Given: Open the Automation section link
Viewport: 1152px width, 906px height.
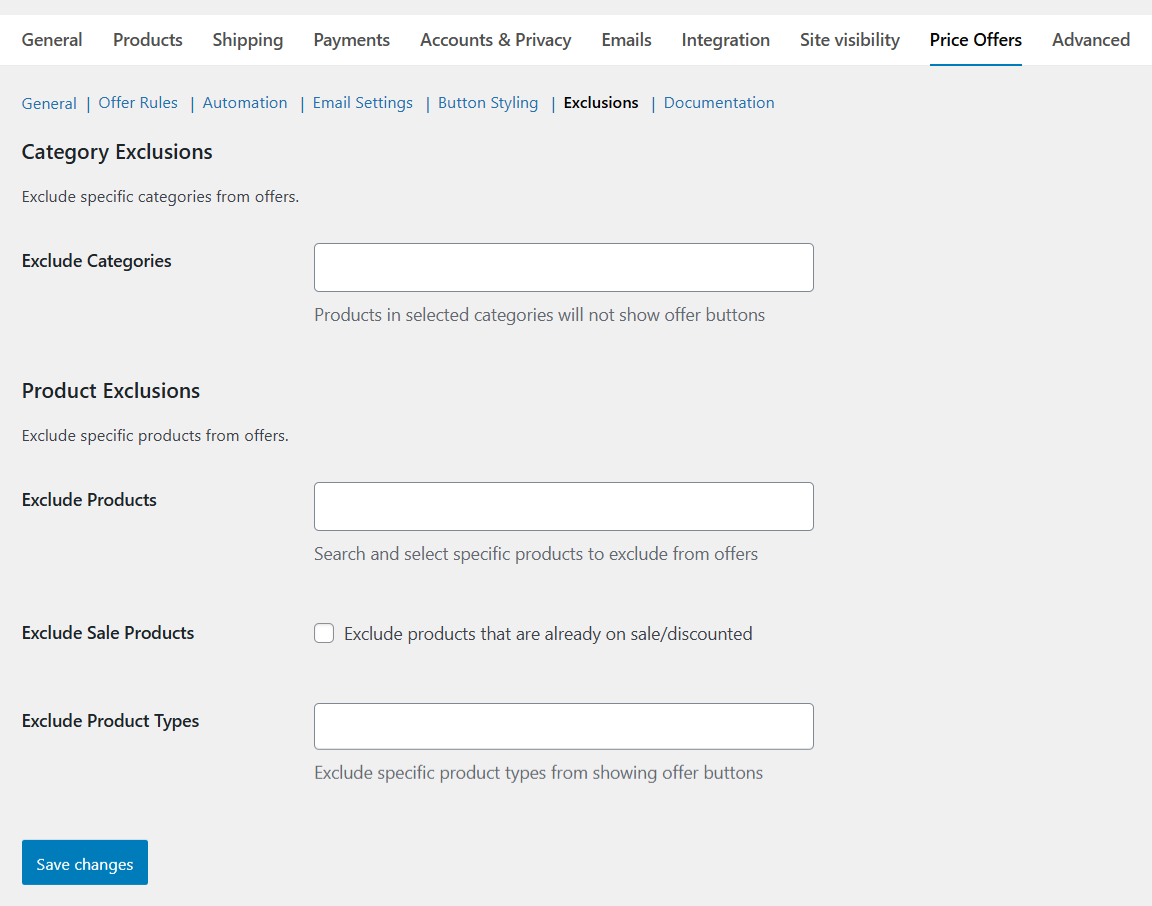Looking at the screenshot, I should click(x=245, y=103).
